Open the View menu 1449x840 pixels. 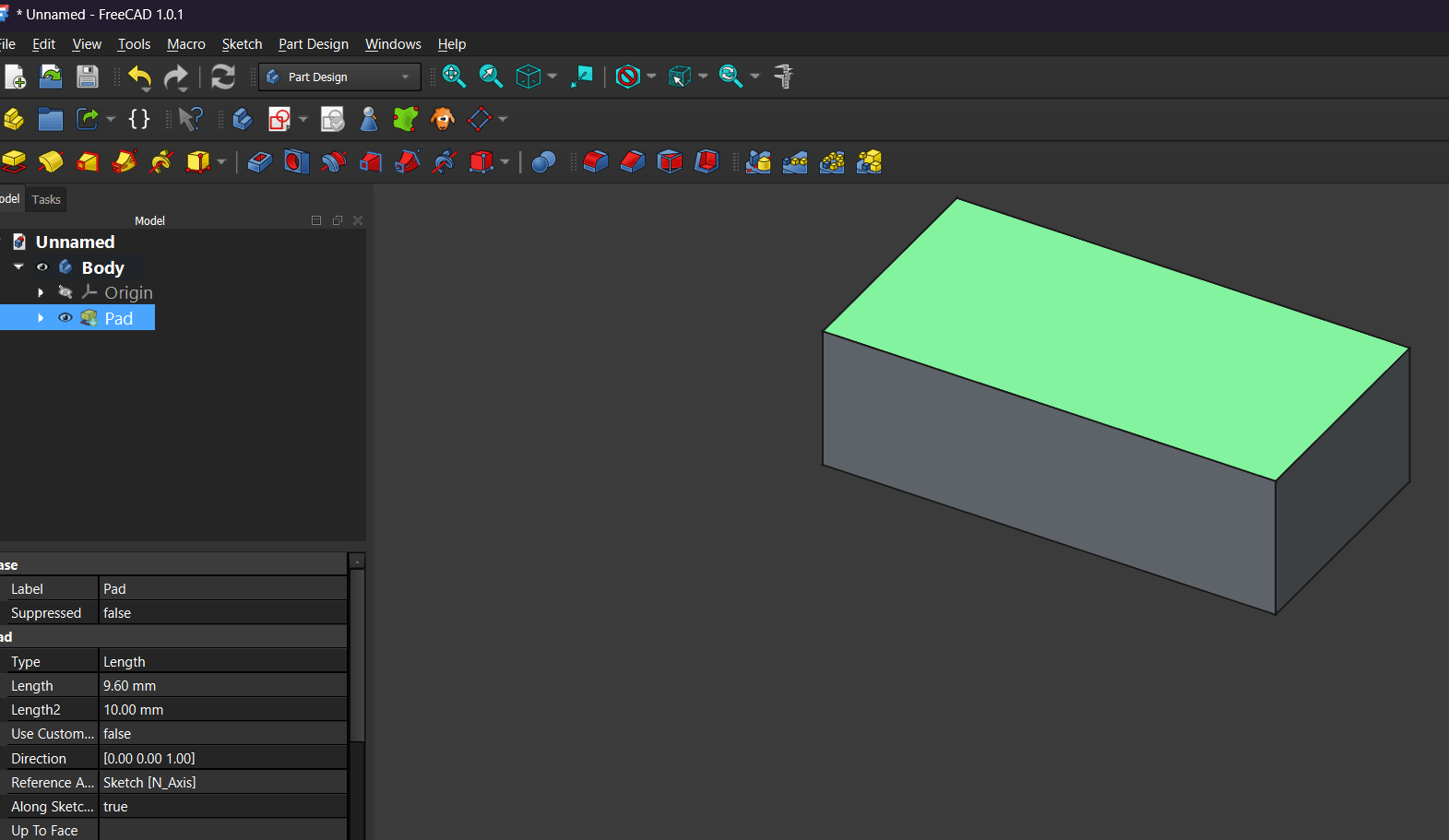click(x=87, y=44)
